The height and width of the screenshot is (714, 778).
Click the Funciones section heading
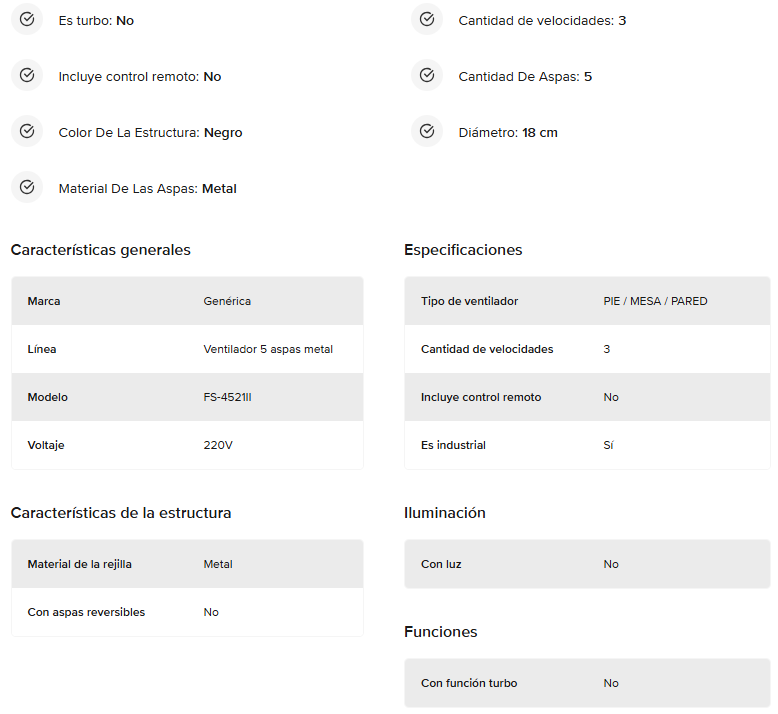[x=441, y=632]
